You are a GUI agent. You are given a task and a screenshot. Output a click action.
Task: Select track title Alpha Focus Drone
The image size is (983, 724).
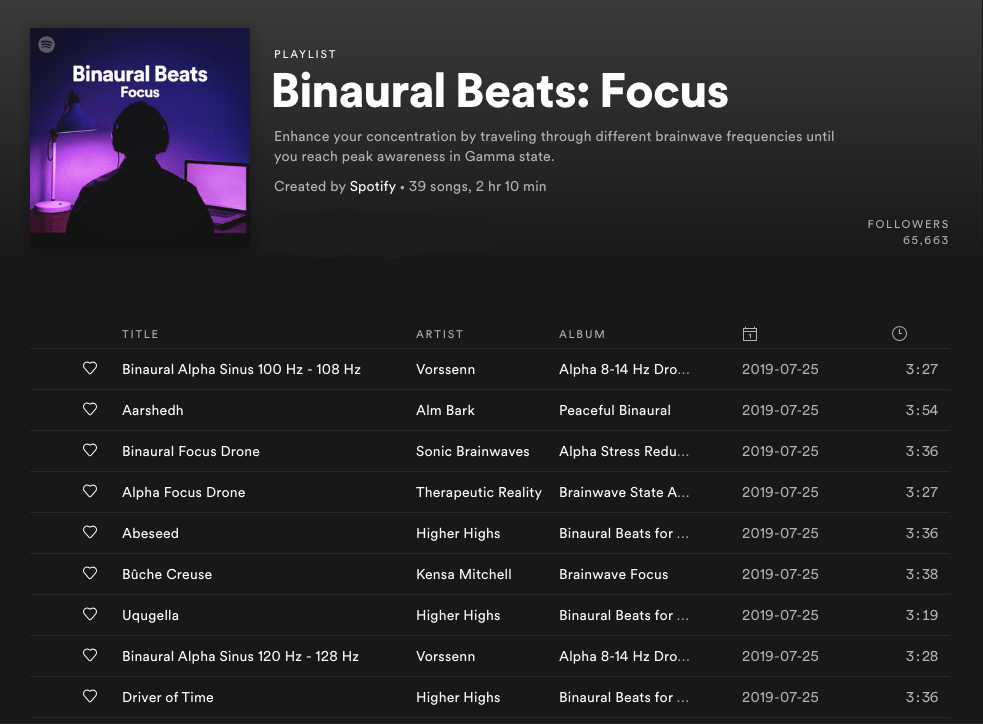[184, 492]
